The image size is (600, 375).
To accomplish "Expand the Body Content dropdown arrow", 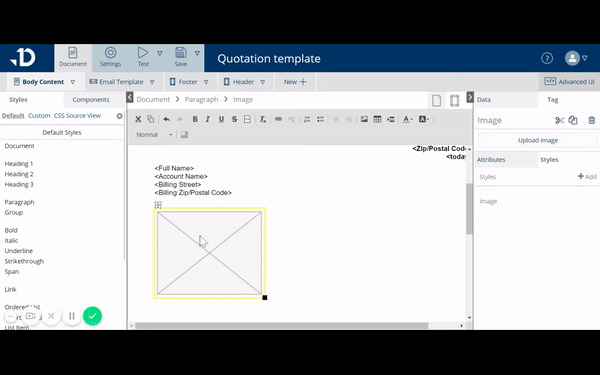I will [73, 82].
